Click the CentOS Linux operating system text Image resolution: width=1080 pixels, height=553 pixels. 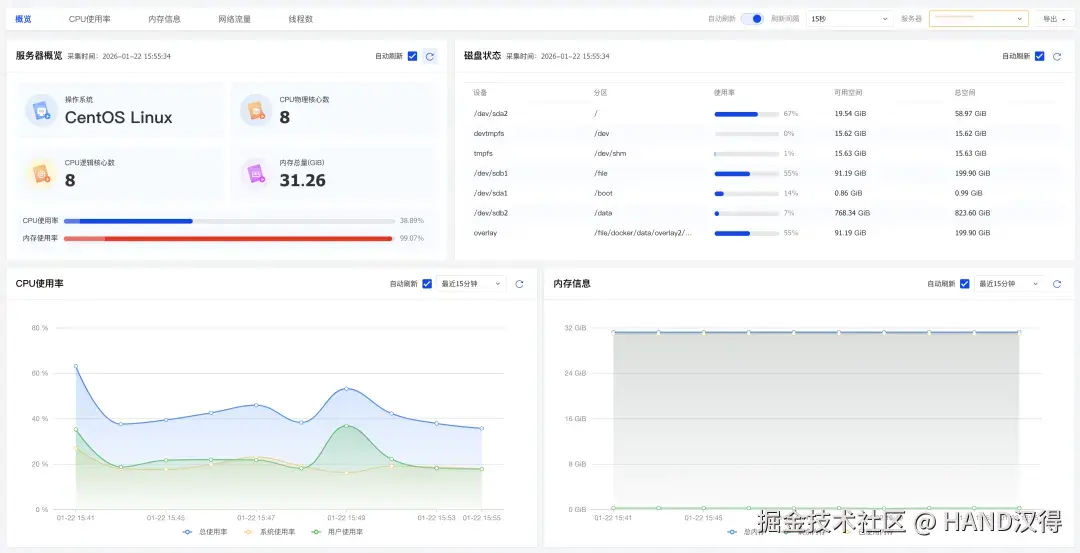pyautogui.click(x=118, y=118)
